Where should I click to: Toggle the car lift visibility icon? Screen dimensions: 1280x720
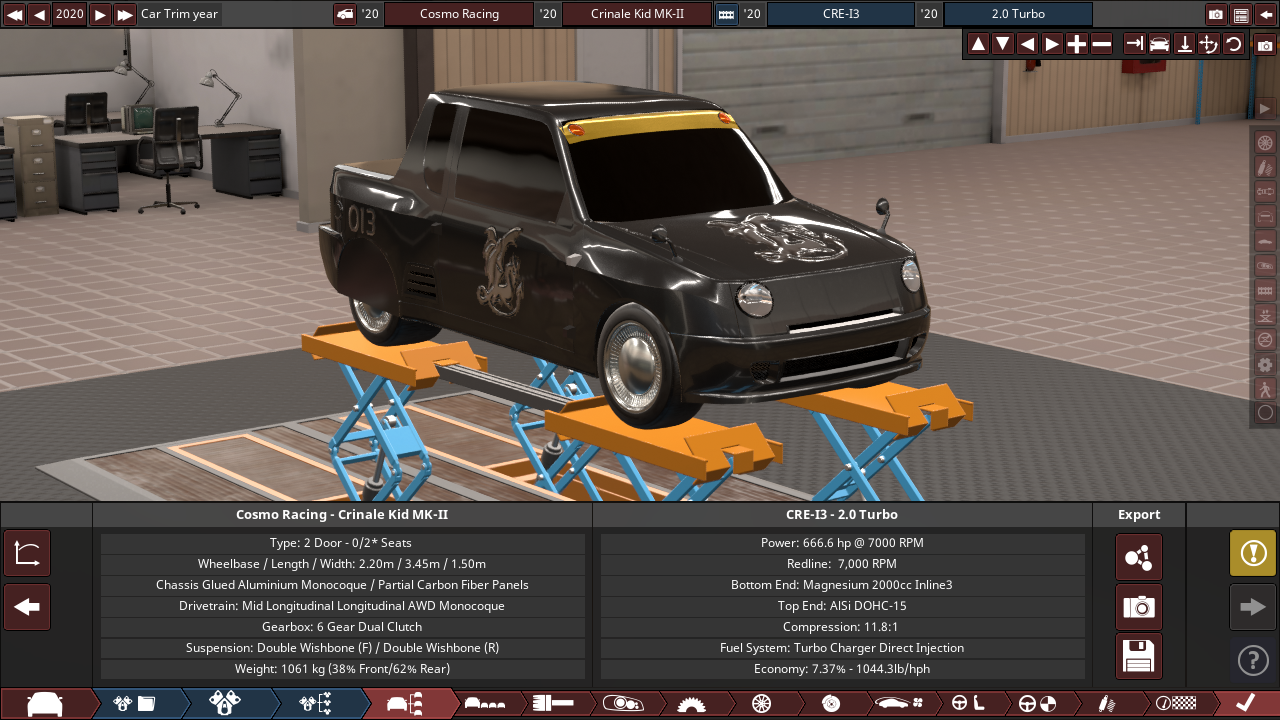(x=1265, y=314)
